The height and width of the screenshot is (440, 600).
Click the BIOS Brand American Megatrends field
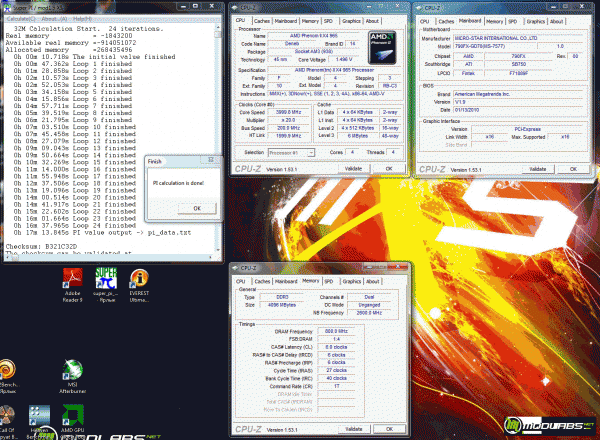click(x=518, y=94)
